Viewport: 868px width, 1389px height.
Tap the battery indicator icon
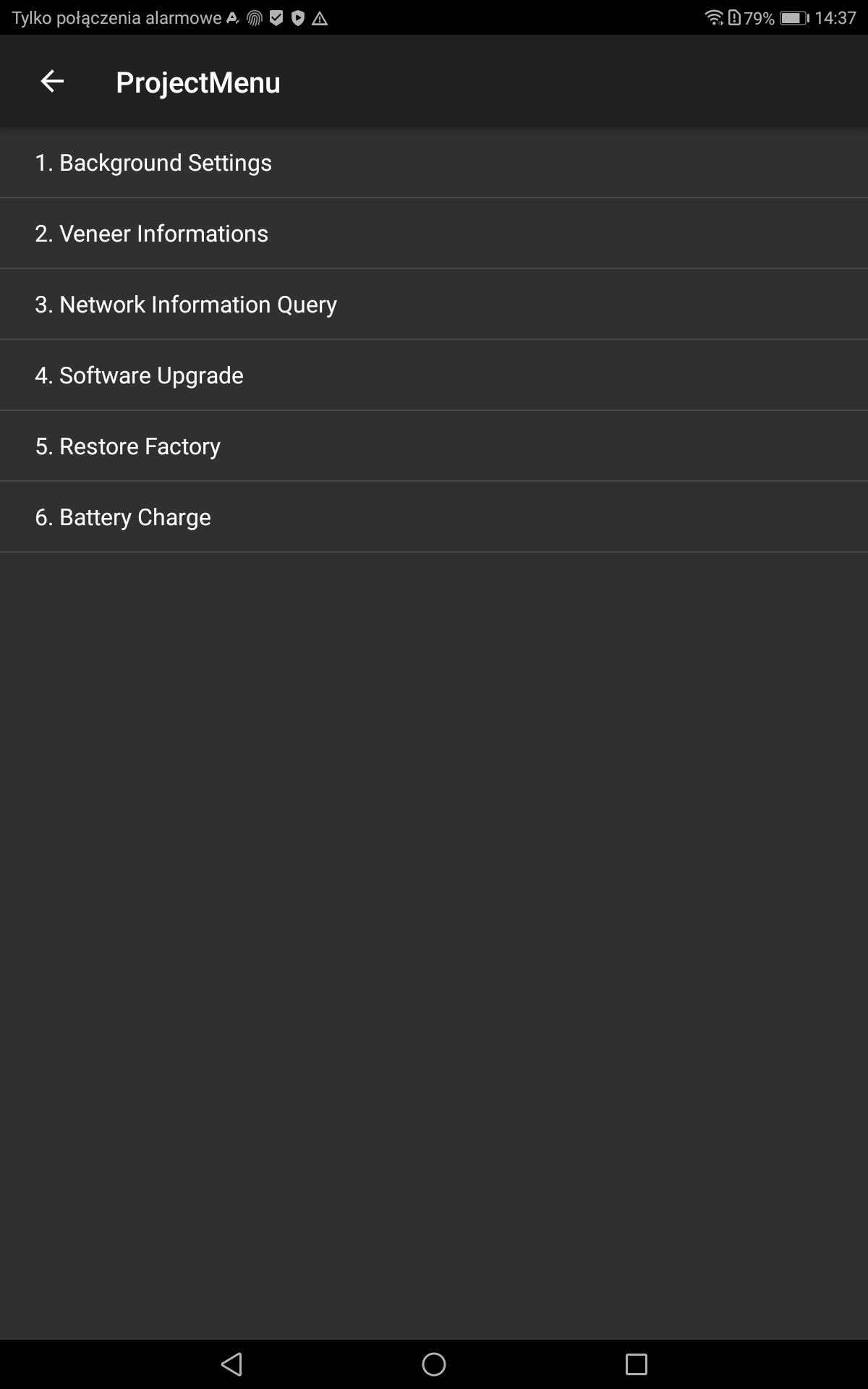click(794, 18)
